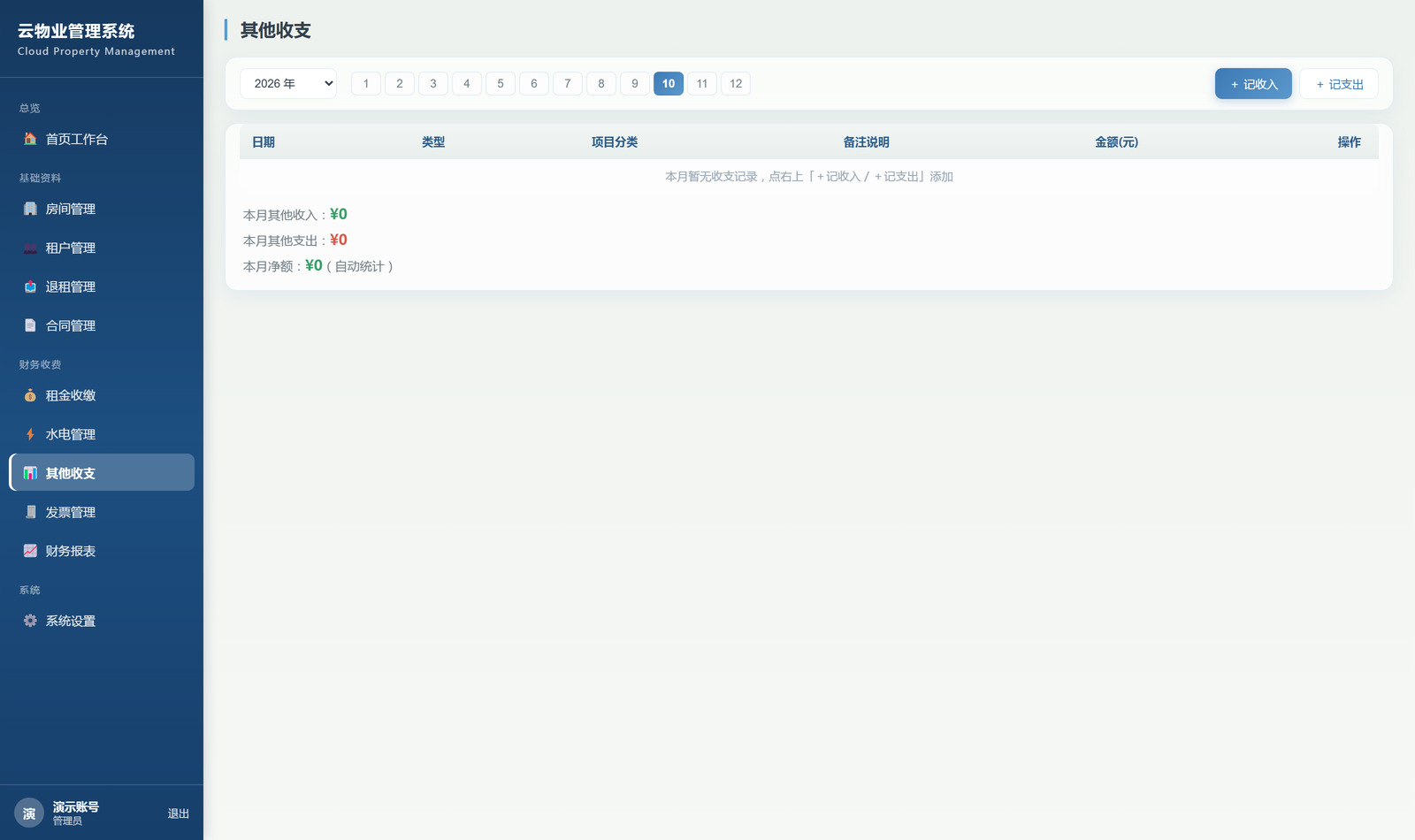Open 租户管理 menu item
The image size is (1415, 840).
tap(102, 248)
